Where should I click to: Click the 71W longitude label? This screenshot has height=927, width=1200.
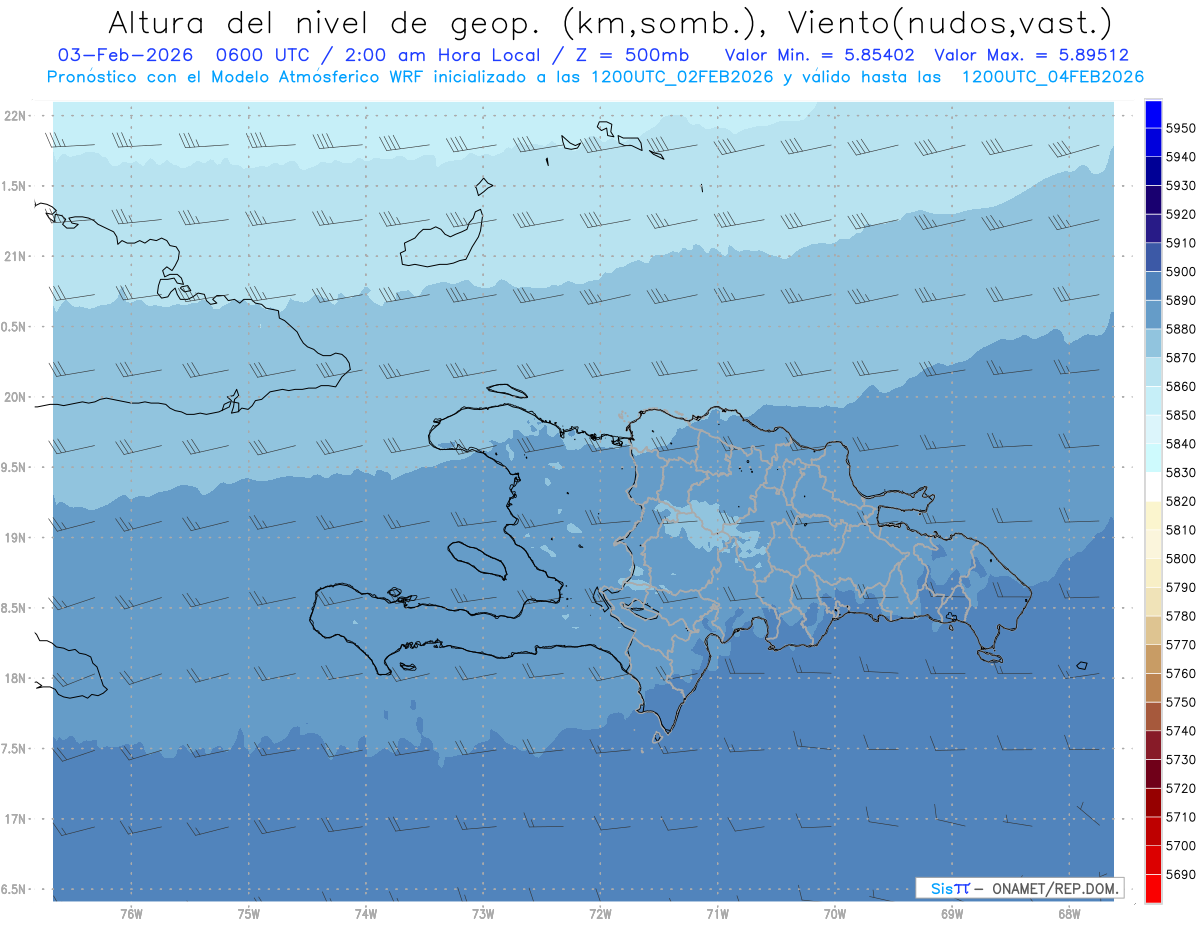point(717,914)
